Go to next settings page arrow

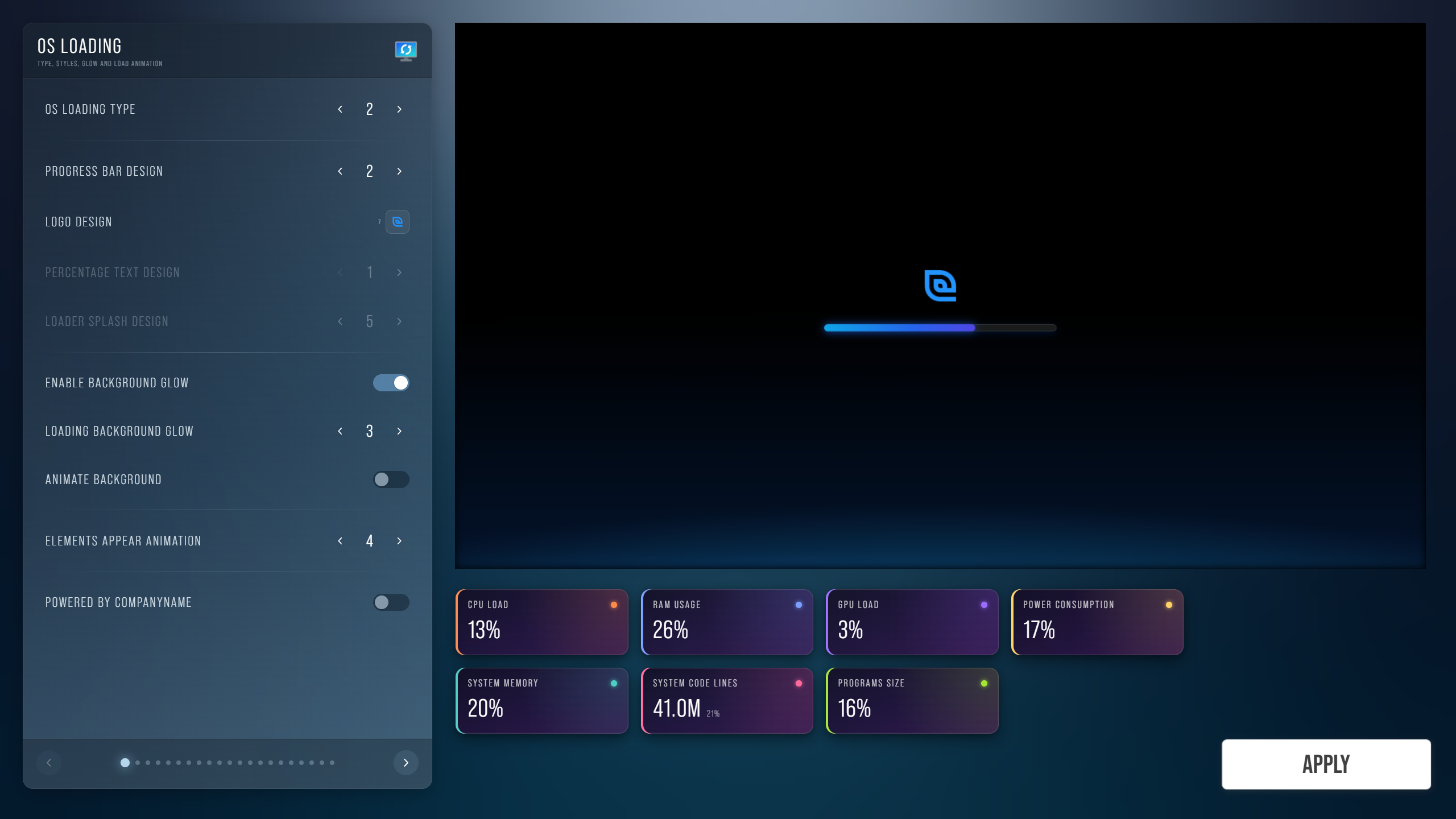tap(406, 763)
